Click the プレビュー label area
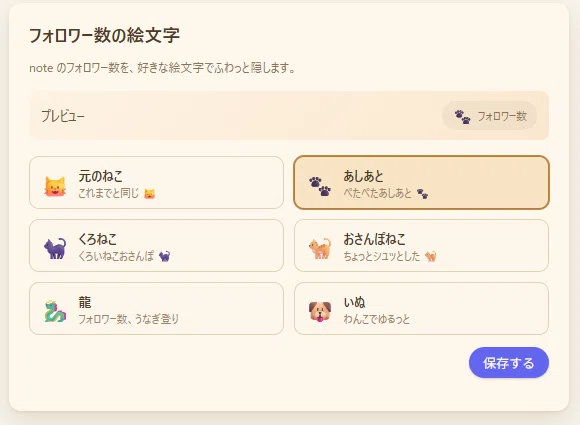580x425 pixels. tap(63, 116)
